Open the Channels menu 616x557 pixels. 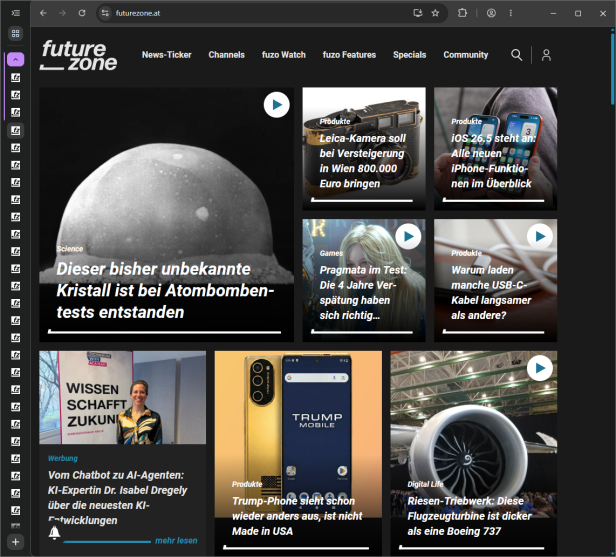coord(227,55)
